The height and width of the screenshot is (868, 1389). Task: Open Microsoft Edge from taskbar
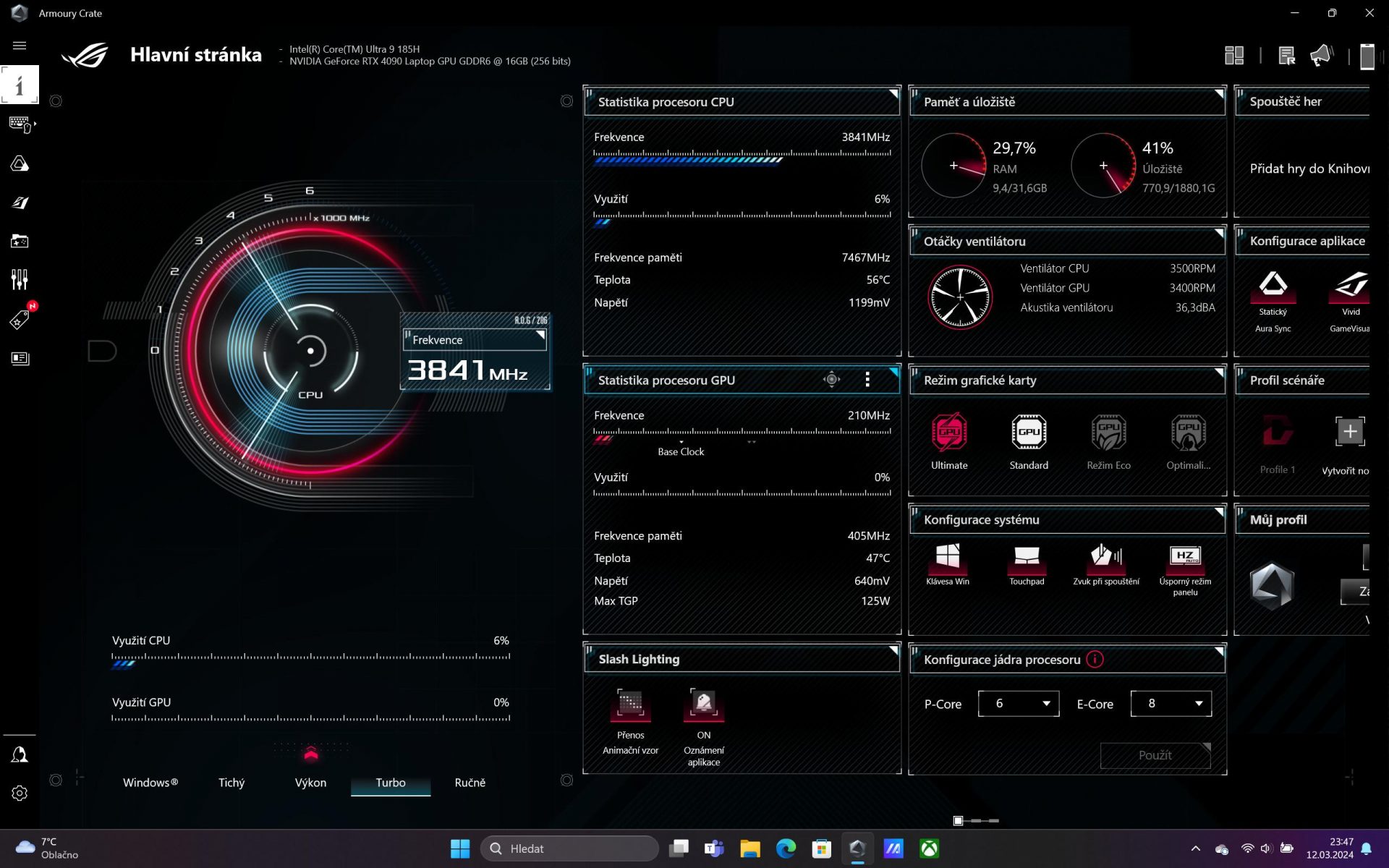tap(786, 848)
